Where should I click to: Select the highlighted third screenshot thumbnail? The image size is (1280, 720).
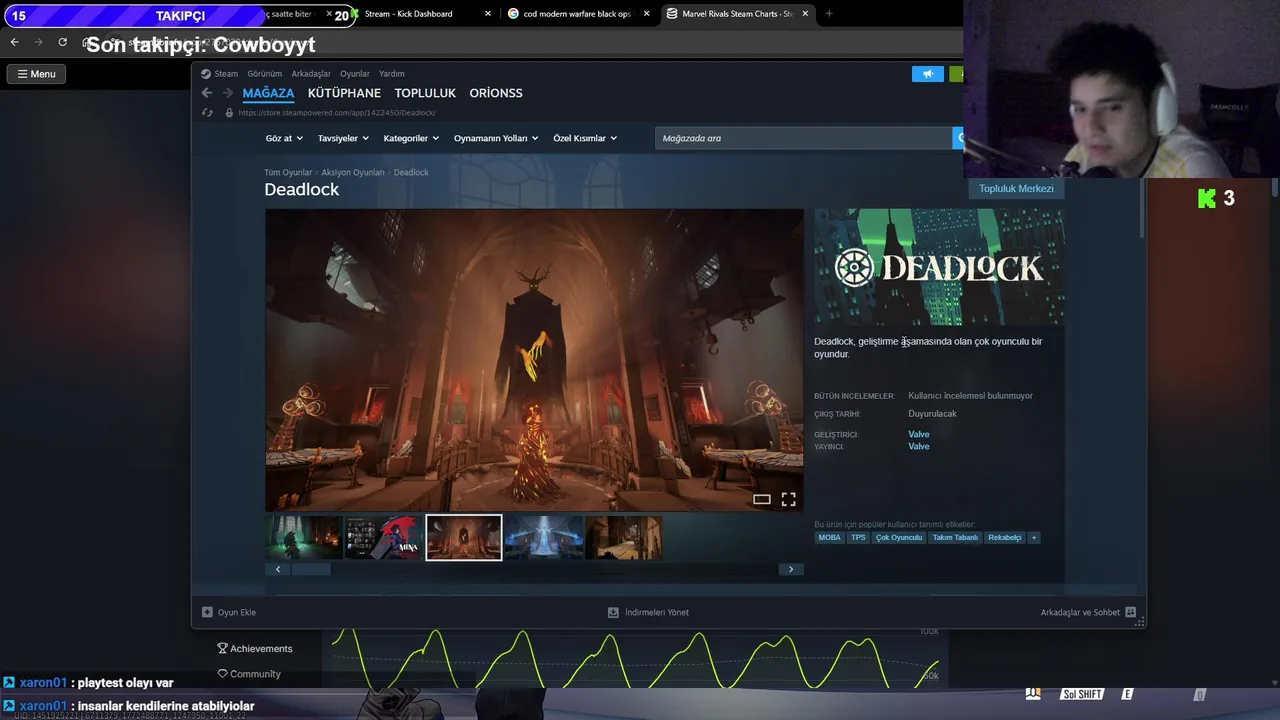coord(464,537)
